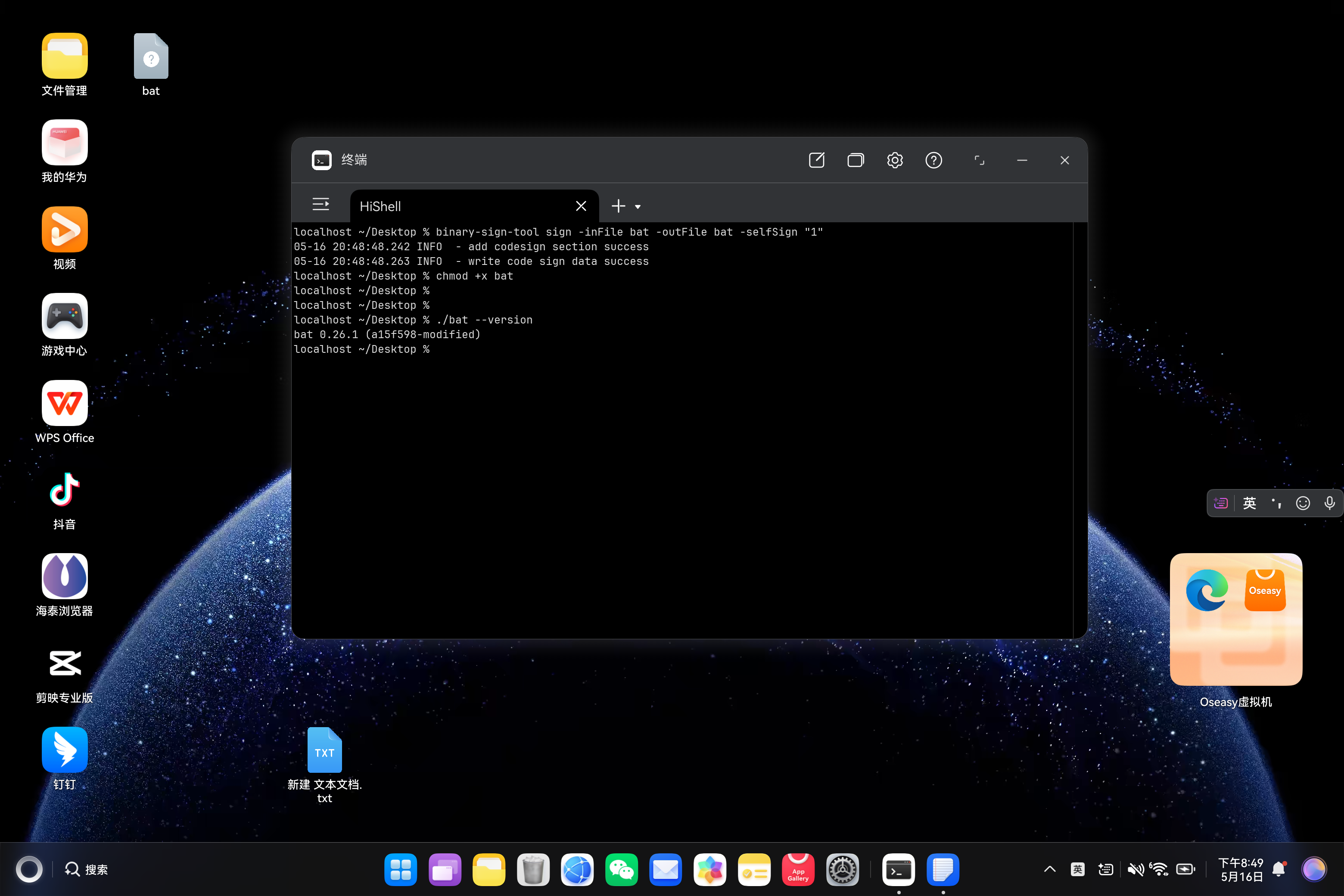This screenshot has width=1344, height=896.
Task: Open new terminal window icon in title bar
Action: 817,160
